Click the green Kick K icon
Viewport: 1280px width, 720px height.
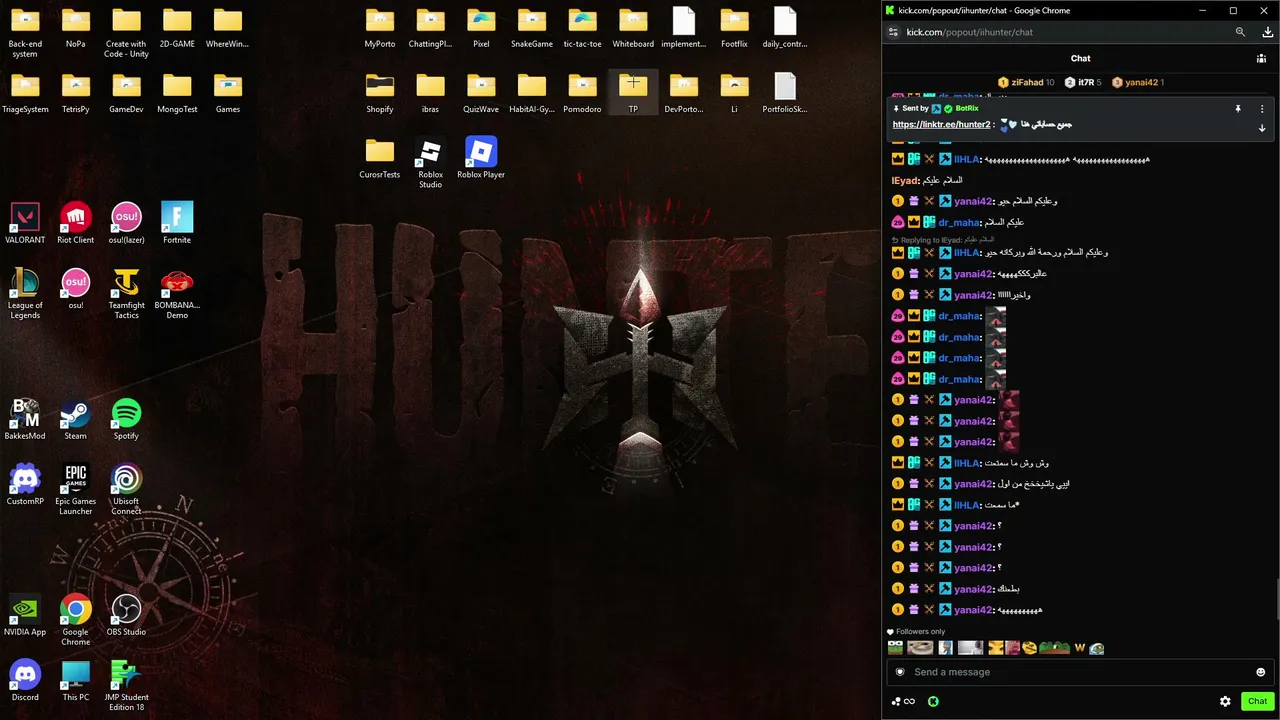point(933,701)
